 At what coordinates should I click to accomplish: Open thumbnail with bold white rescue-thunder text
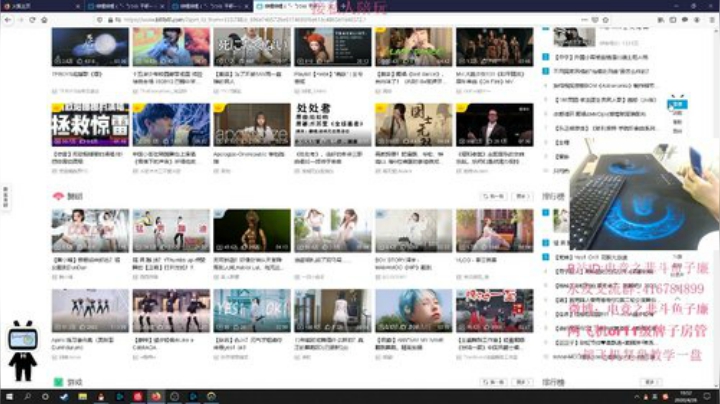(90, 125)
